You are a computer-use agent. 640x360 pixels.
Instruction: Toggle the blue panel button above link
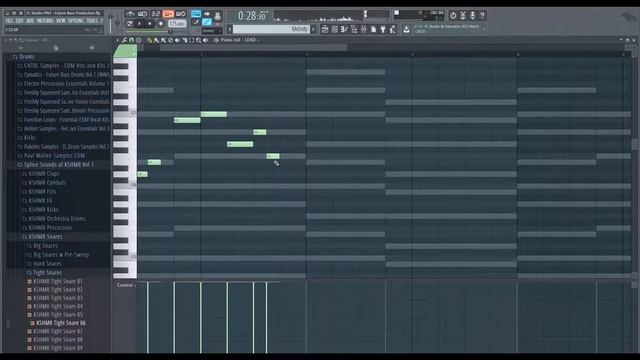tap(196, 14)
